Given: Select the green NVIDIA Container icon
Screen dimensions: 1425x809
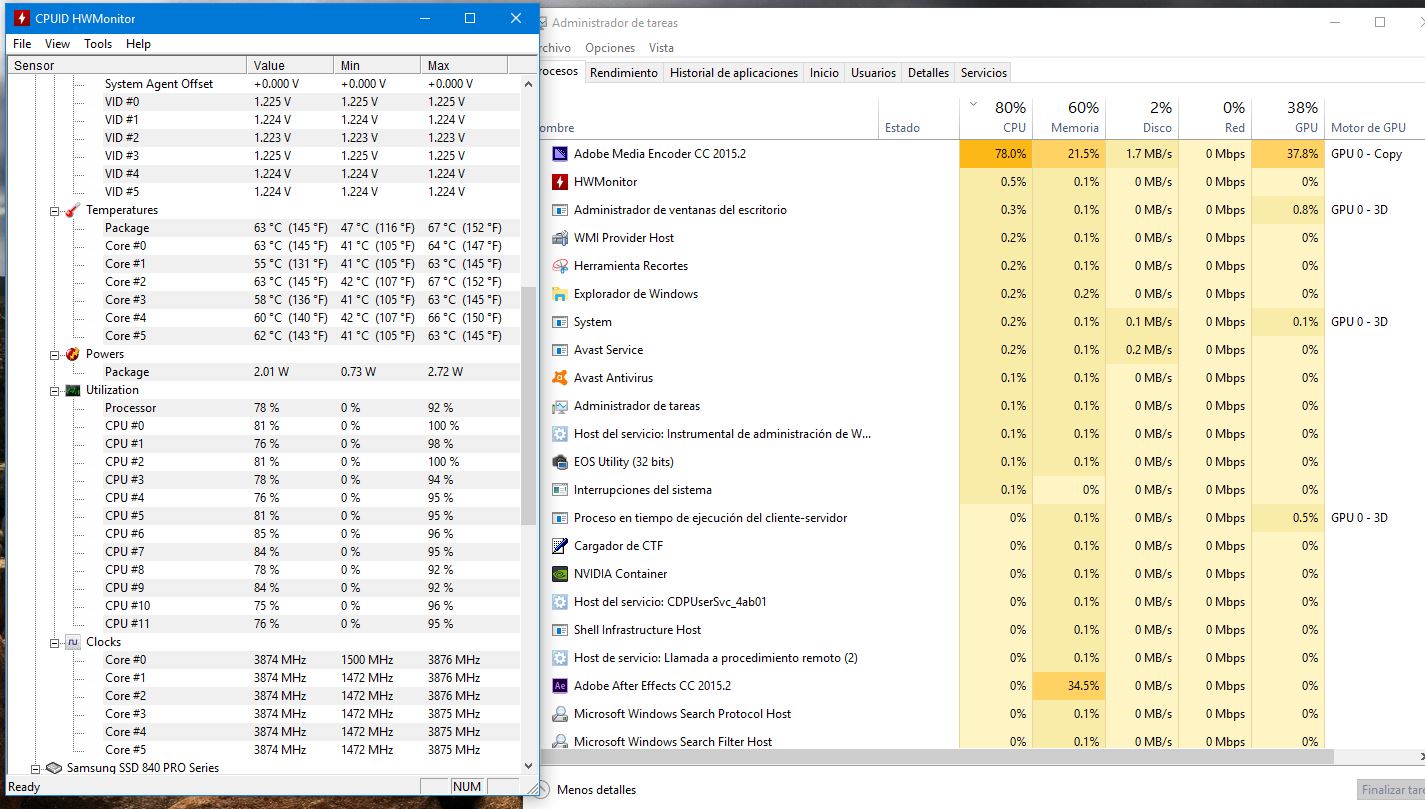Looking at the screenshot, I should pyautogui.click(x=560, y=574).
